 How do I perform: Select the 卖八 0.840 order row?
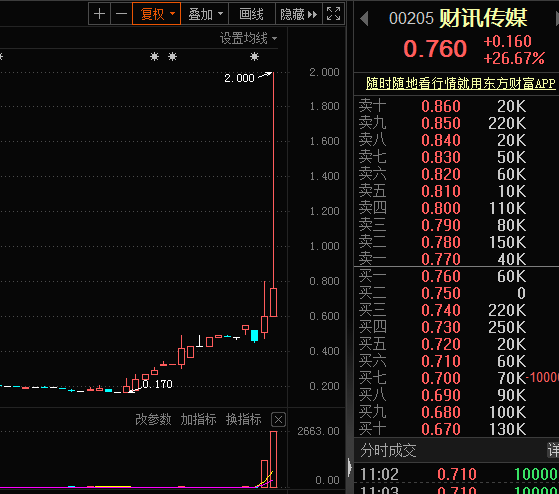[x=456, y=140]
